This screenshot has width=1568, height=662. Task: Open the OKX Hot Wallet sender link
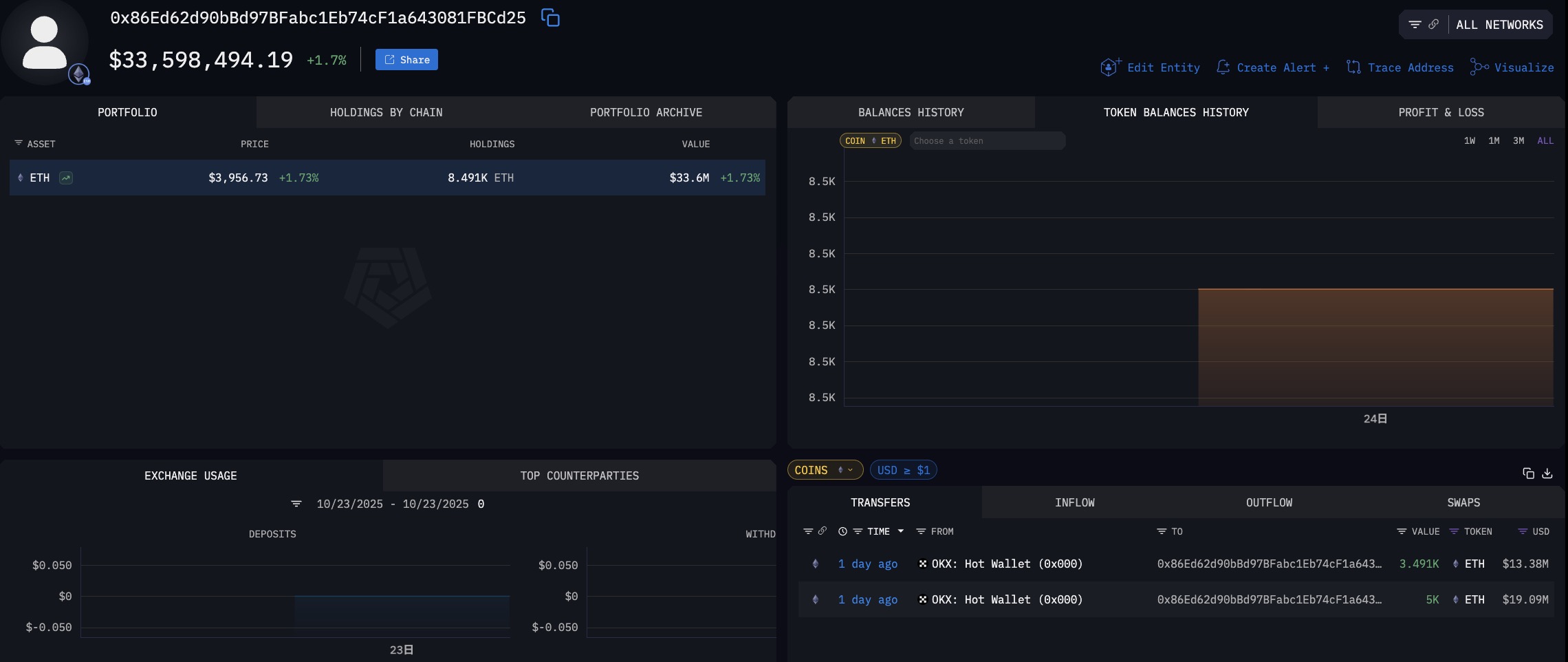click(1006, 564)
